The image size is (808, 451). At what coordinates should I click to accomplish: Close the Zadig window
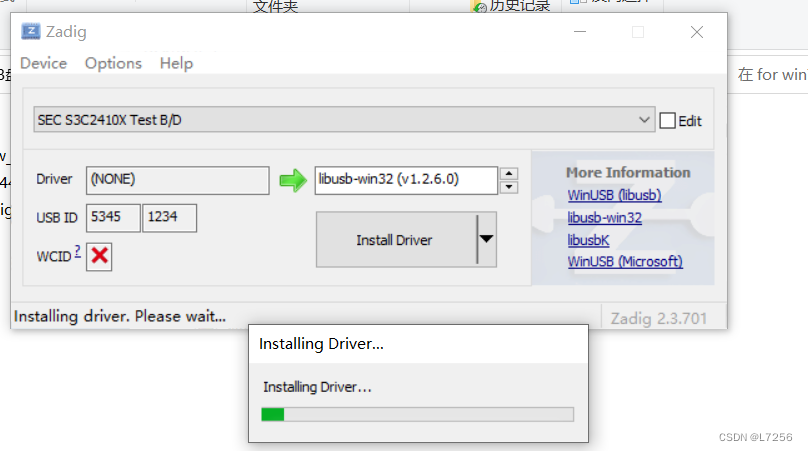click(697, 32)
